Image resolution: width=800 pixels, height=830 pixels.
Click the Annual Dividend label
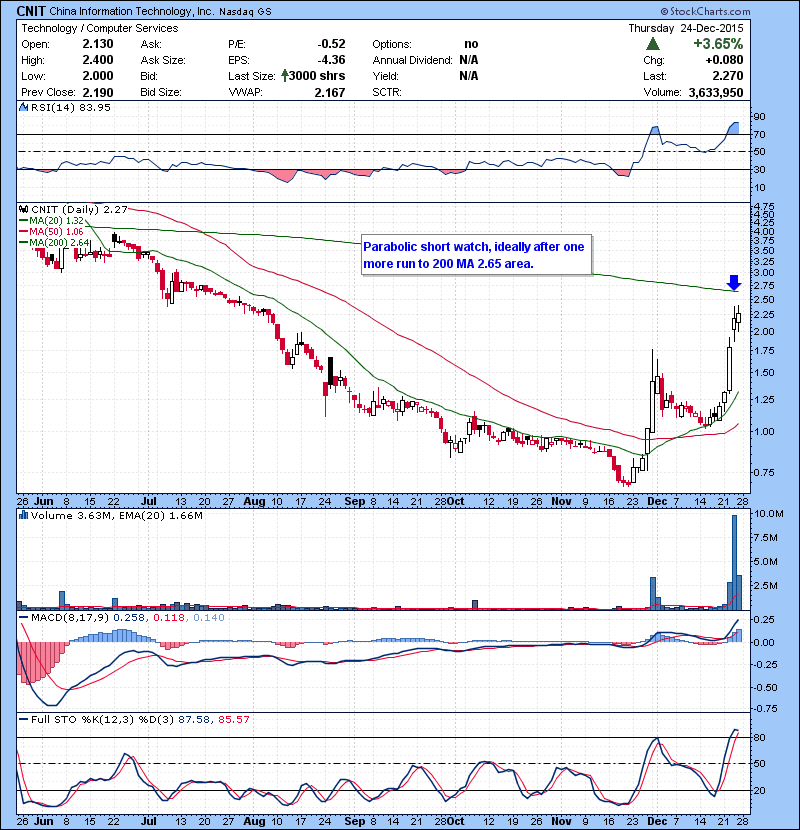(x=412, y=60)
